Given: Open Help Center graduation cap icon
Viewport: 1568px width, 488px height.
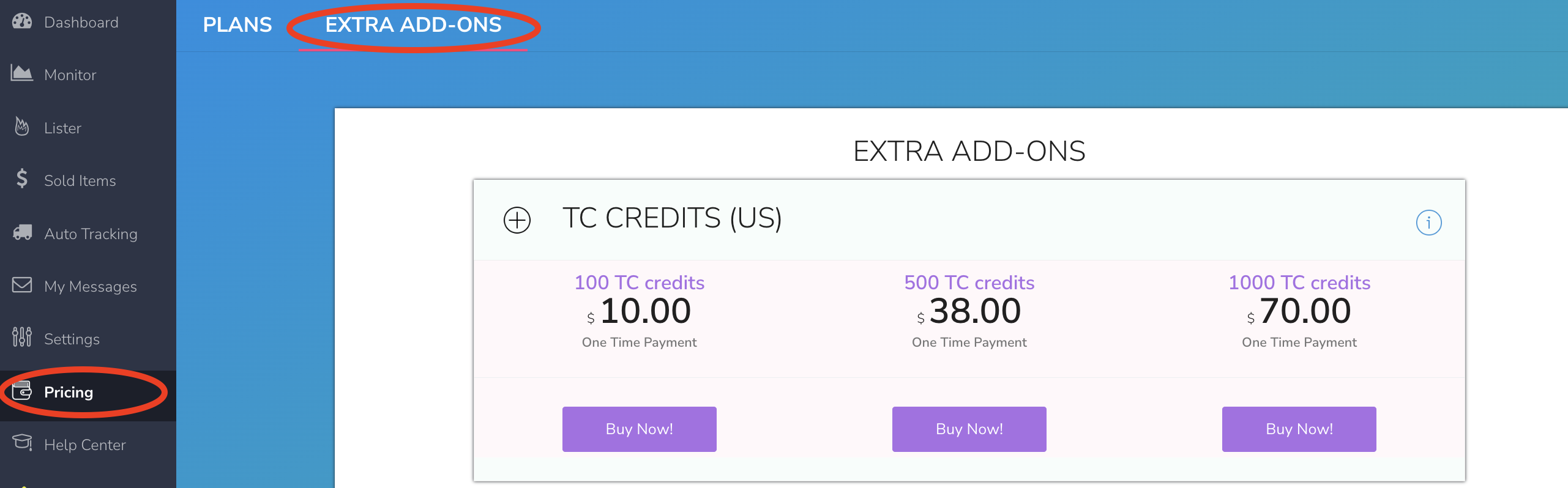Looking at the screenshot, I should 22,444.
